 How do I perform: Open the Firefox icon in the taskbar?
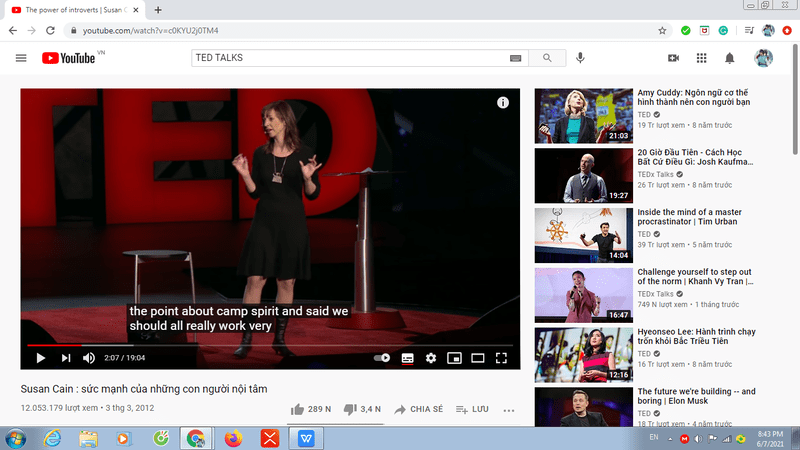[233, 438]
